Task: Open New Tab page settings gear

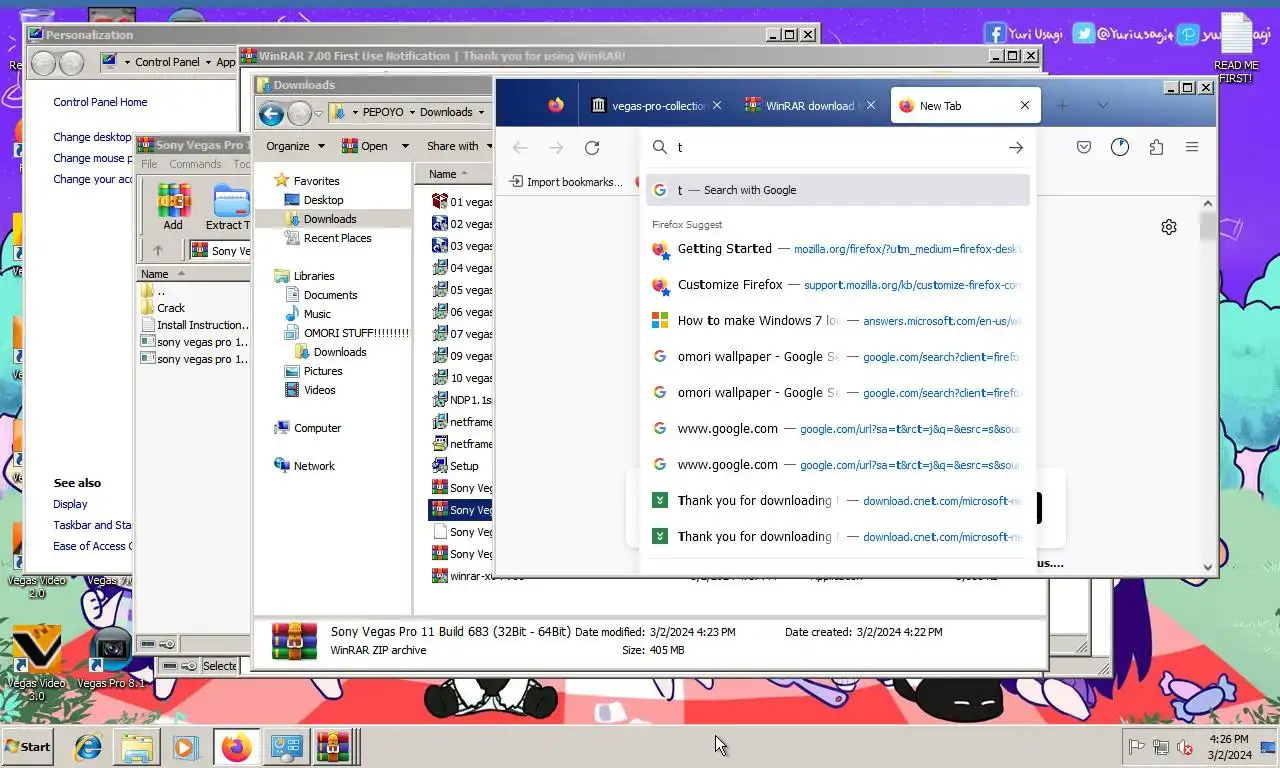Action: click(1169, 227)
